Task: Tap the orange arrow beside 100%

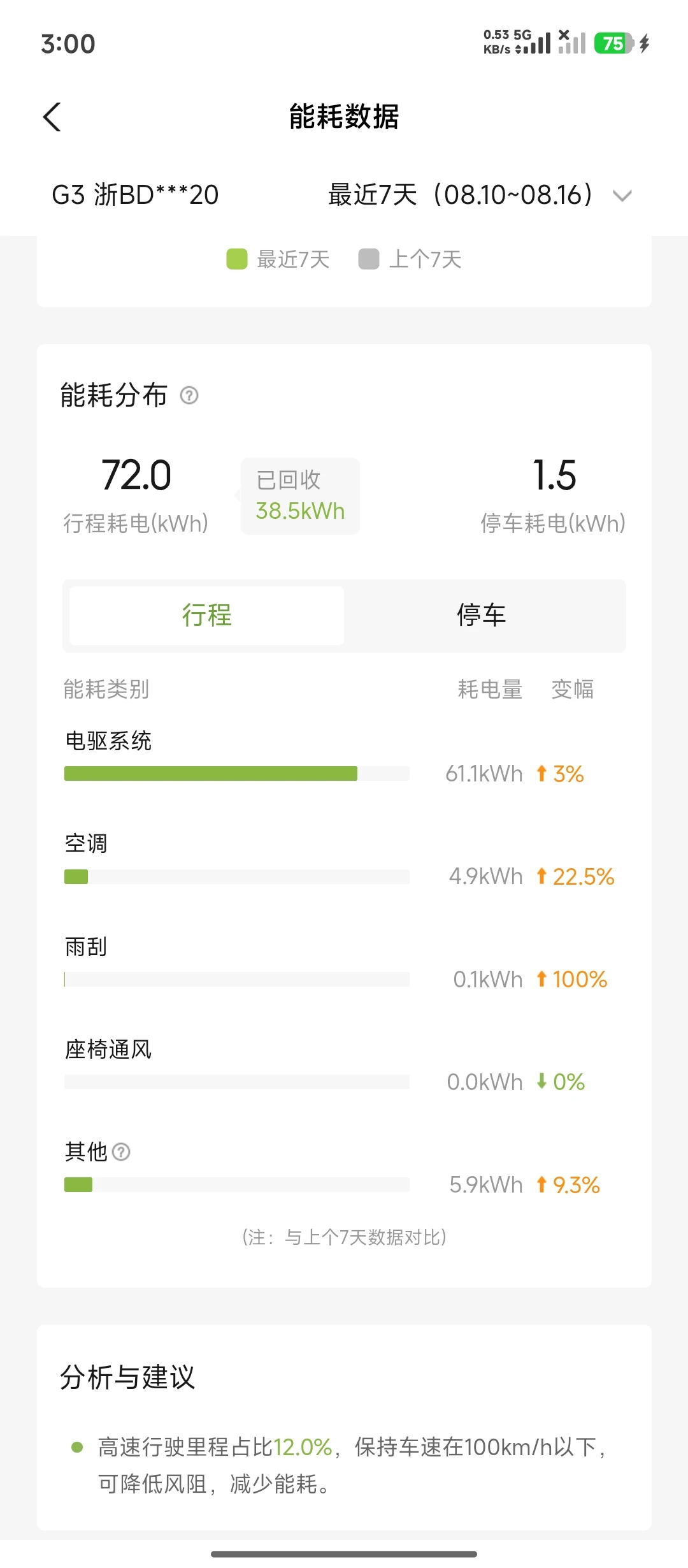Action: (x=541, y=978)
